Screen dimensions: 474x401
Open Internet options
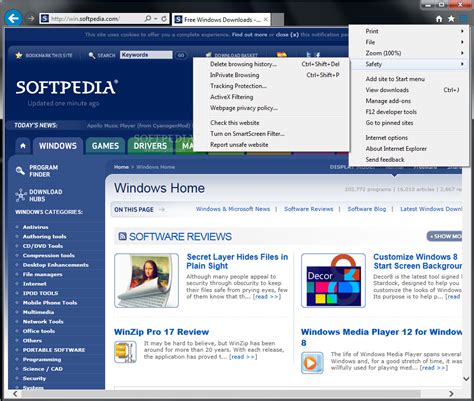[x=409, y=138]
